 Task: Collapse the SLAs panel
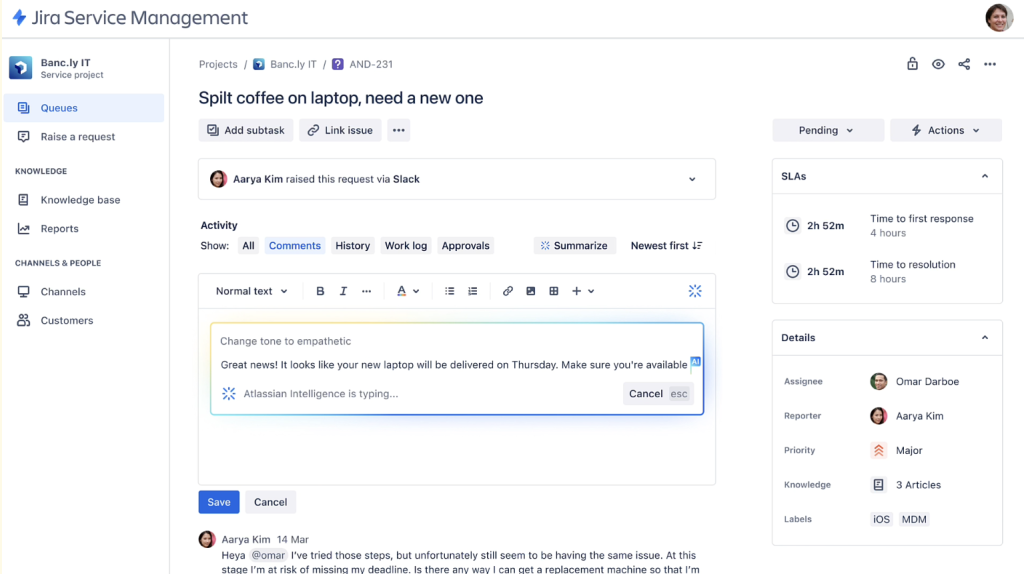tap(984, 176)
